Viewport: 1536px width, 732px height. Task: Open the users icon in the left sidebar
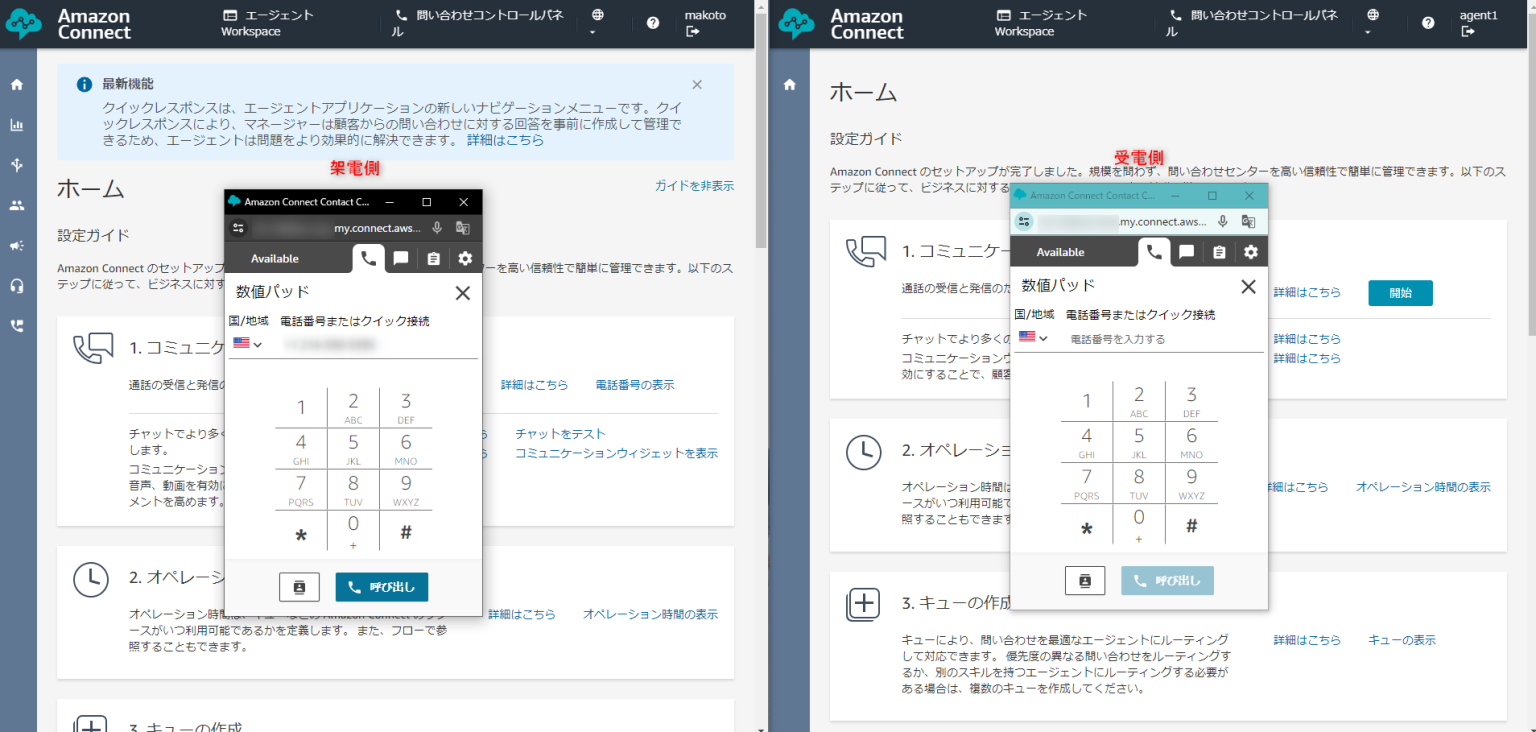pyautogui.click(x=16, y=204)
